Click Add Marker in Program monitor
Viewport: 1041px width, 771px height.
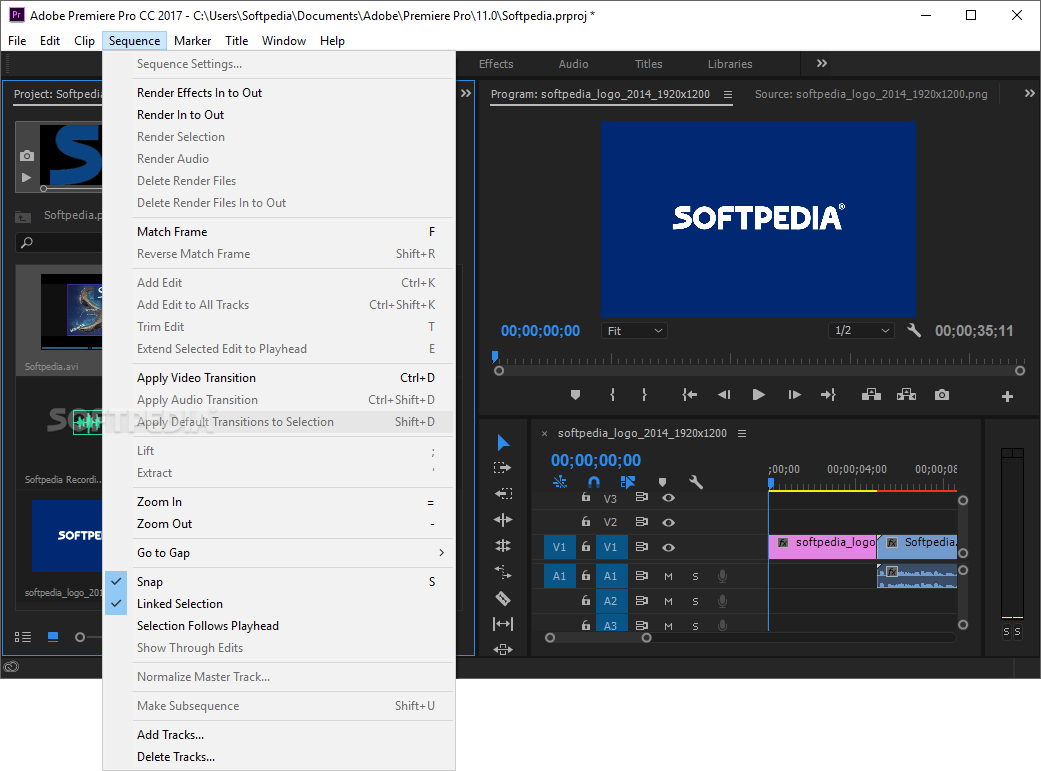pos(576,395)
